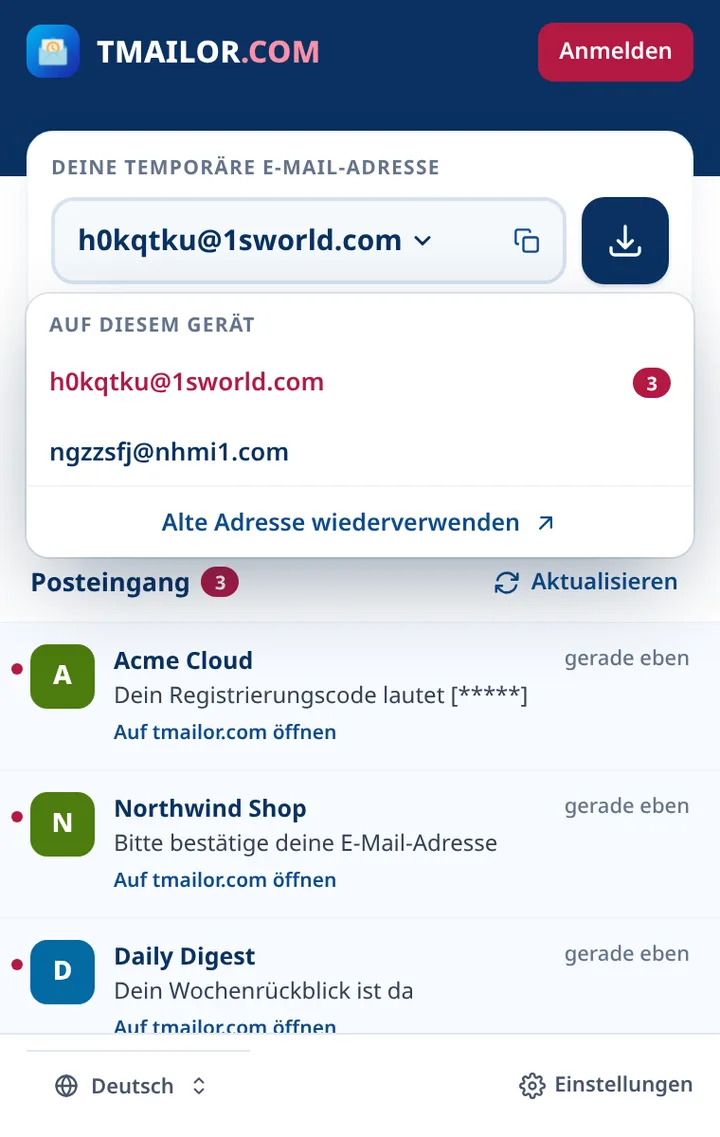Screen dimensions: 720x1137
Task: Click the Acme Cloud unread dot
Action: pyautogui.click(x=17, y=669)
